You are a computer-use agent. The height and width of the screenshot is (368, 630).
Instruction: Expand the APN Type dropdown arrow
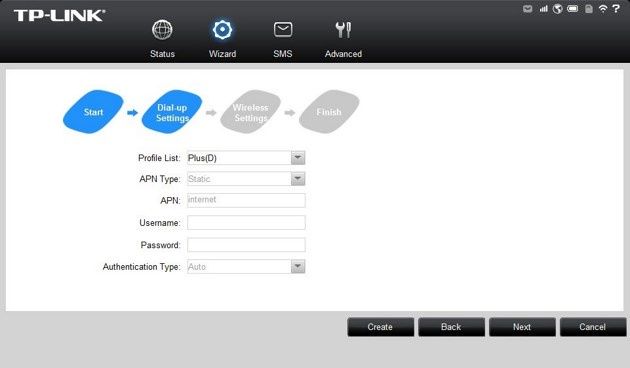[298, 179]
